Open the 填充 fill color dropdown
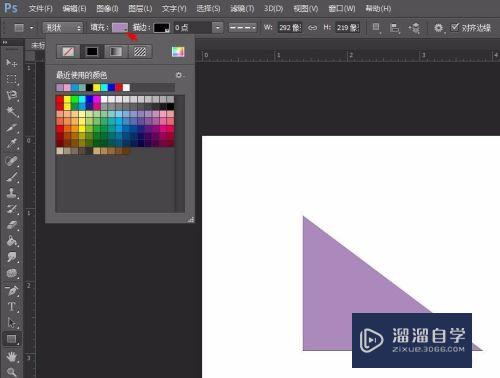The width and height of the screenshot is (500, 378). click(120, 27)
